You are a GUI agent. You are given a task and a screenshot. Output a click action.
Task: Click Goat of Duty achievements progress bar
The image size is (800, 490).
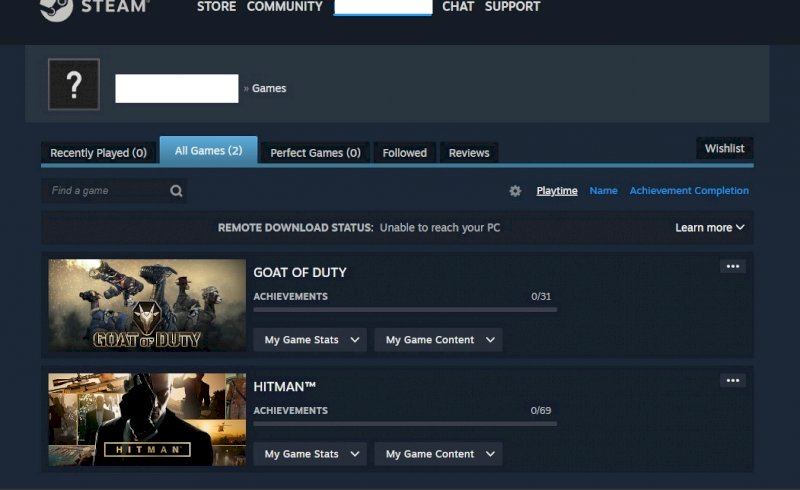point(405,309)
